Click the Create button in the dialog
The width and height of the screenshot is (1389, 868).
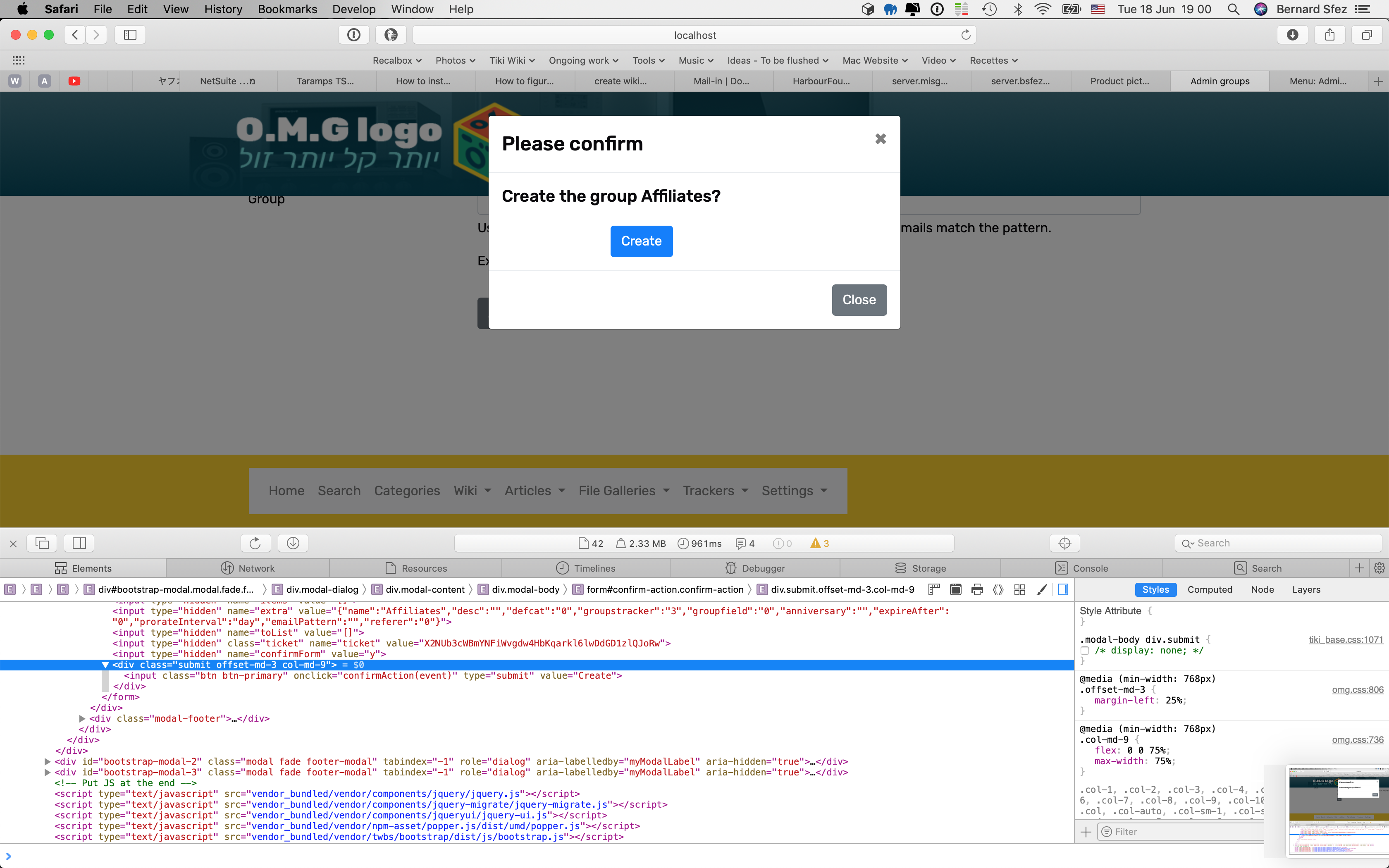(641, 241)
